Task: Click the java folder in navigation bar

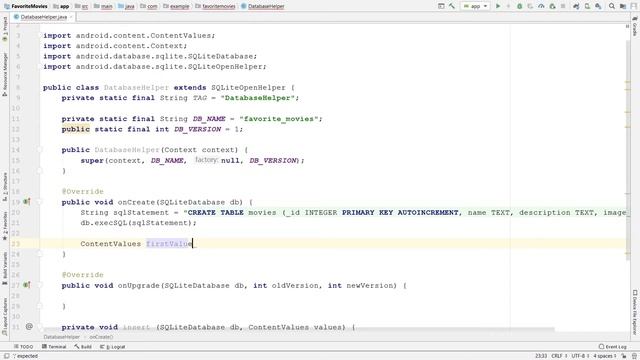Action: coord(126,6)
